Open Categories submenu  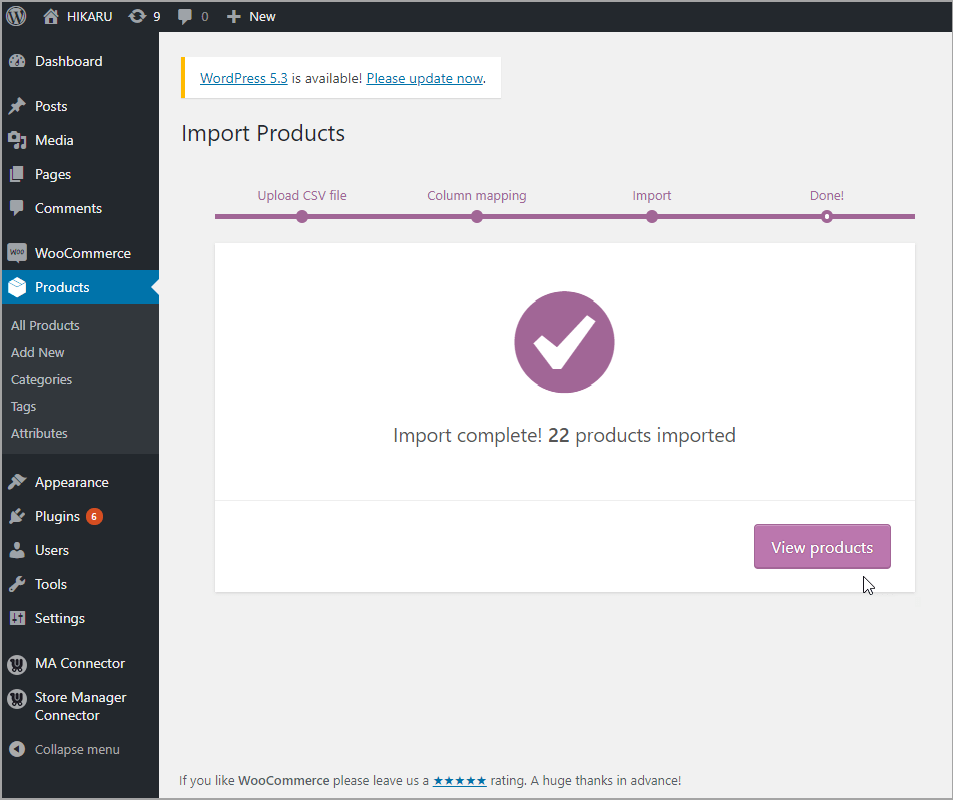click(41, 379)
